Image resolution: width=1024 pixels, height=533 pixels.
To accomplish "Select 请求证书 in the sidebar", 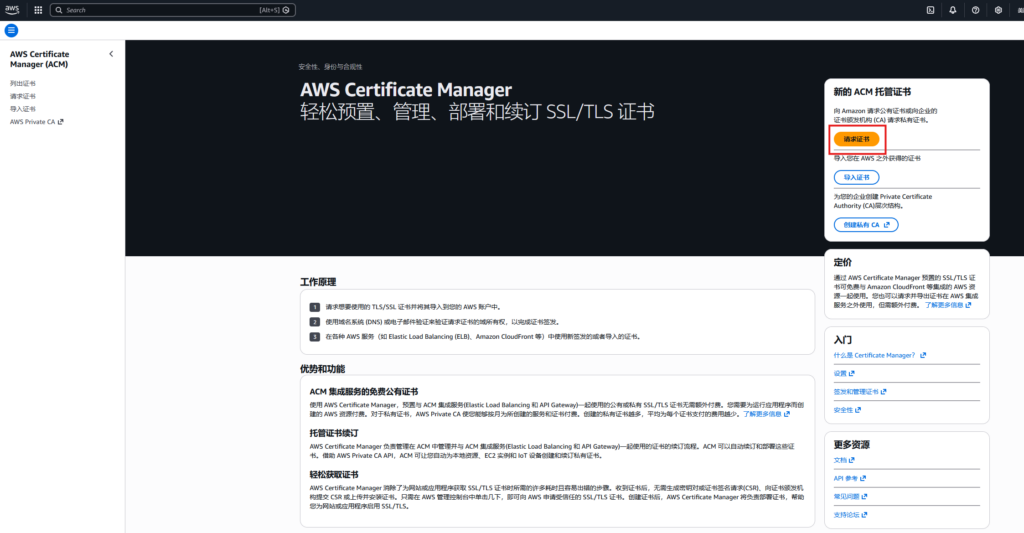I will point(23,96).
